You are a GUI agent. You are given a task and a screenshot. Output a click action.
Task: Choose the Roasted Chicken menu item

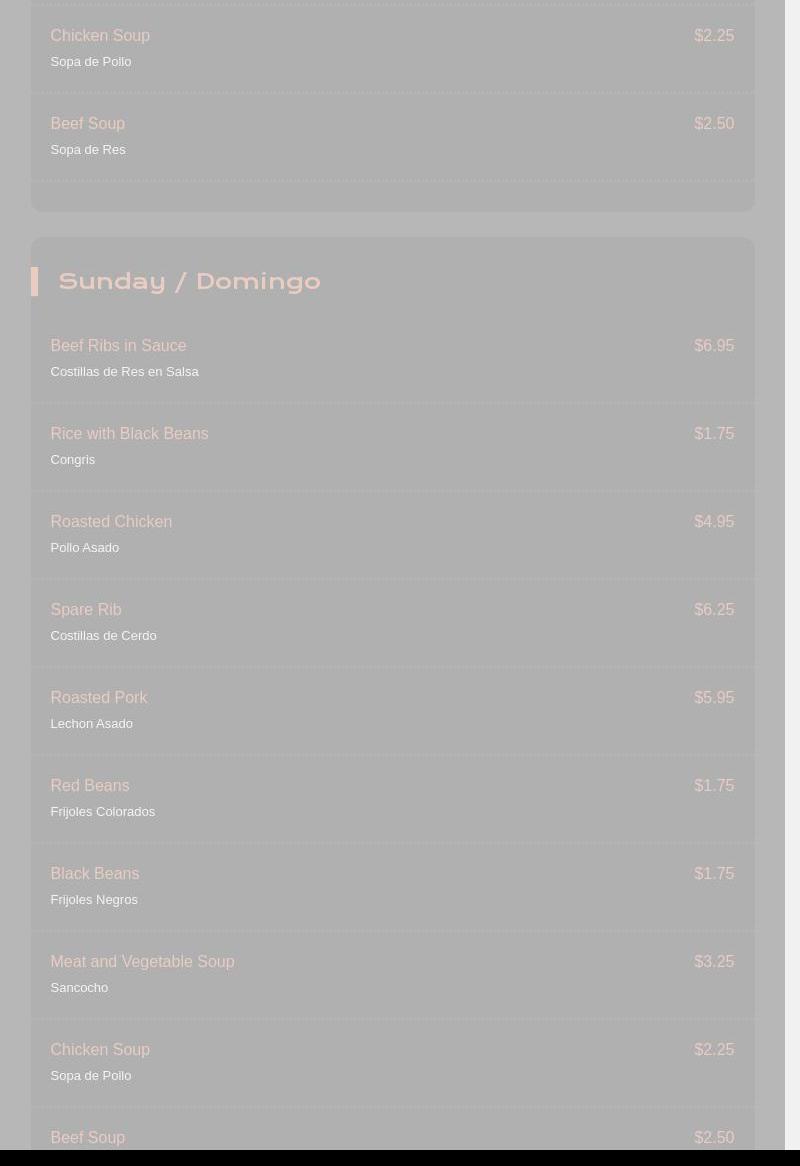coord(111,522)
